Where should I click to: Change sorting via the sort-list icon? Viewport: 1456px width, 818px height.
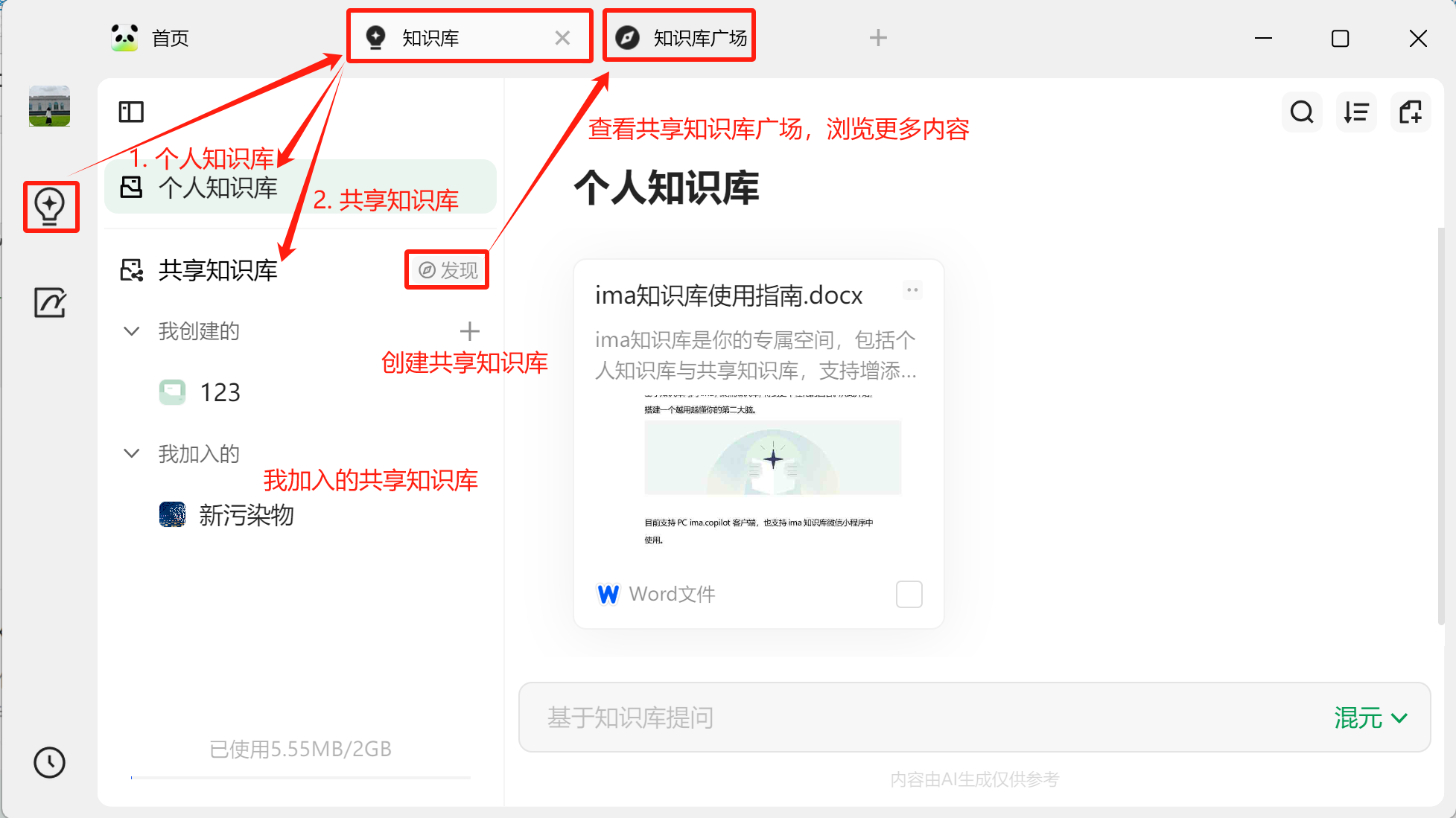1356,112
